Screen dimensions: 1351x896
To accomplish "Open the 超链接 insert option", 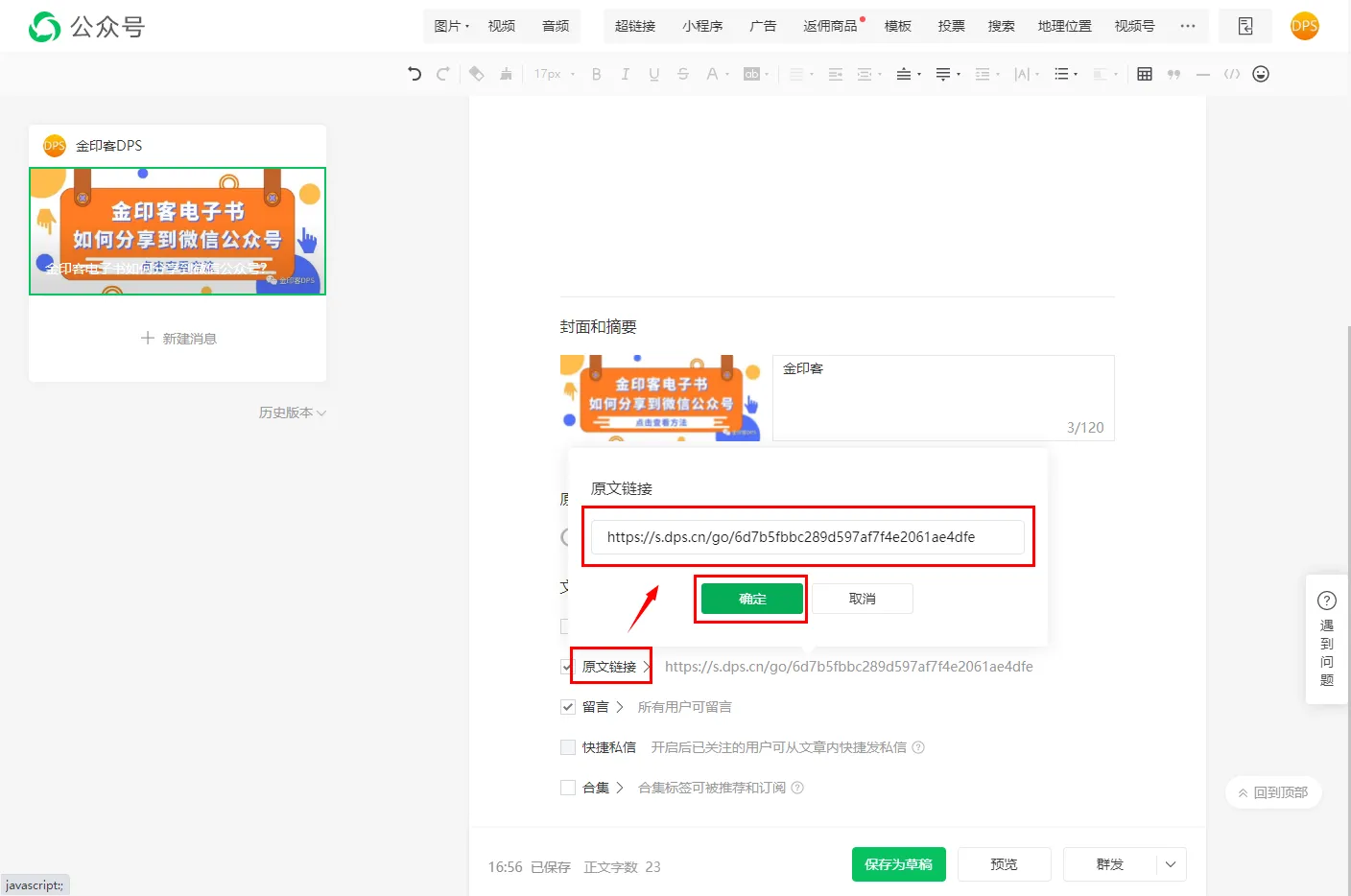I will (x=635, y=26).
